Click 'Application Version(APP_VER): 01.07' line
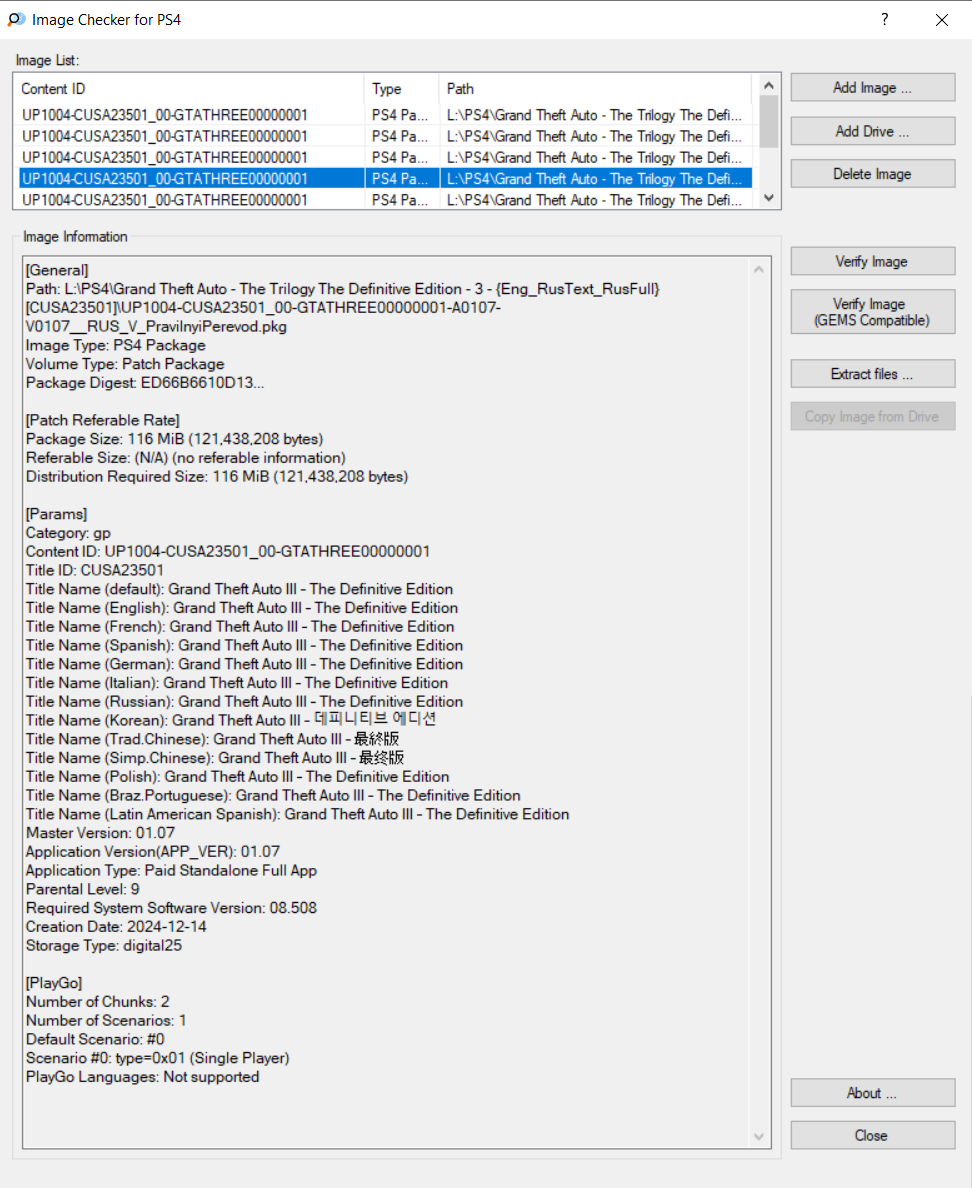The width and height of the screenshot is (972, 1188). 153,852
